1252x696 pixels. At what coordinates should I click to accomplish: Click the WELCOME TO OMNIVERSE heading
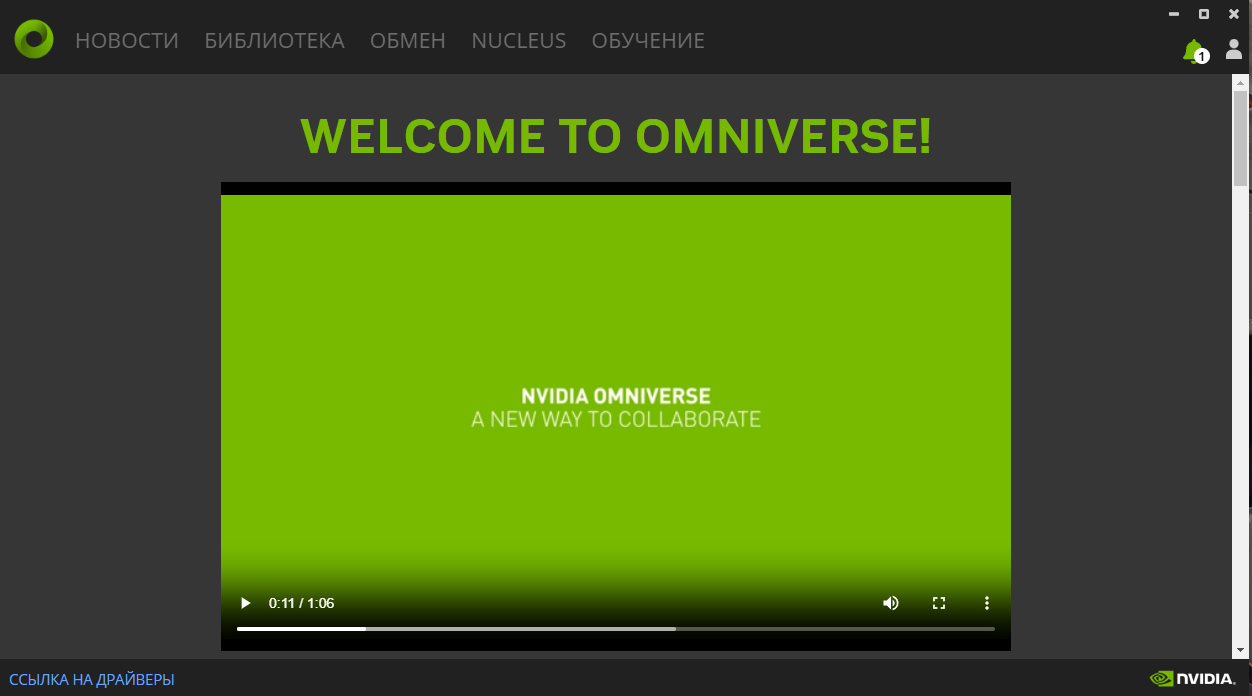pyautogui.click(x=616, y=136)
